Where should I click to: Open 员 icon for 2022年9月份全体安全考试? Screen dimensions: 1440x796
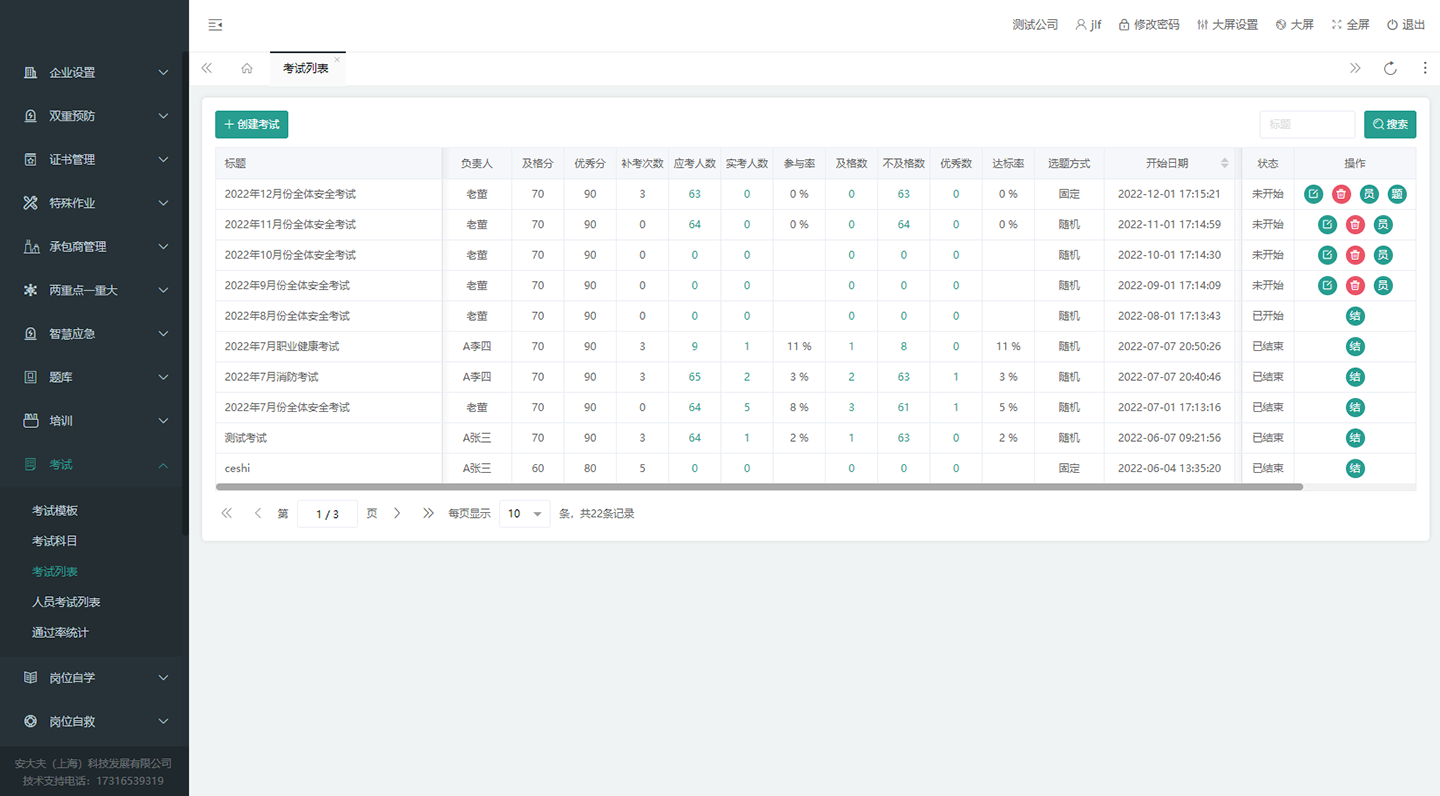click(1383, 286)
